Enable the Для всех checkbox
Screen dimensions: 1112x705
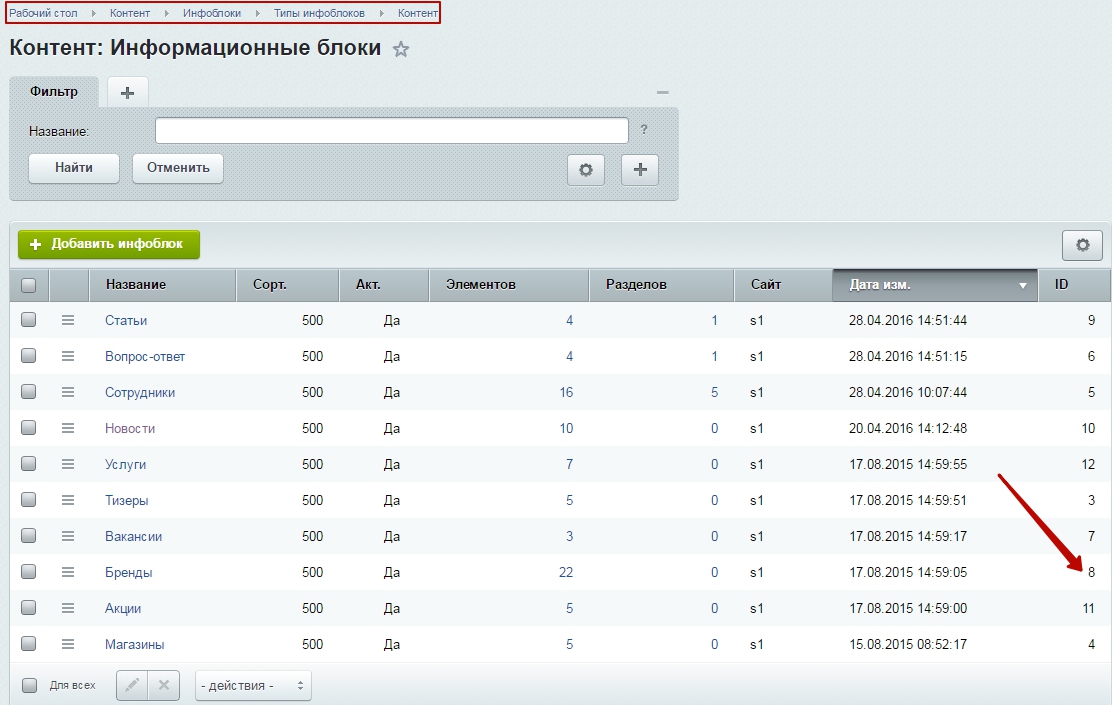29,686
